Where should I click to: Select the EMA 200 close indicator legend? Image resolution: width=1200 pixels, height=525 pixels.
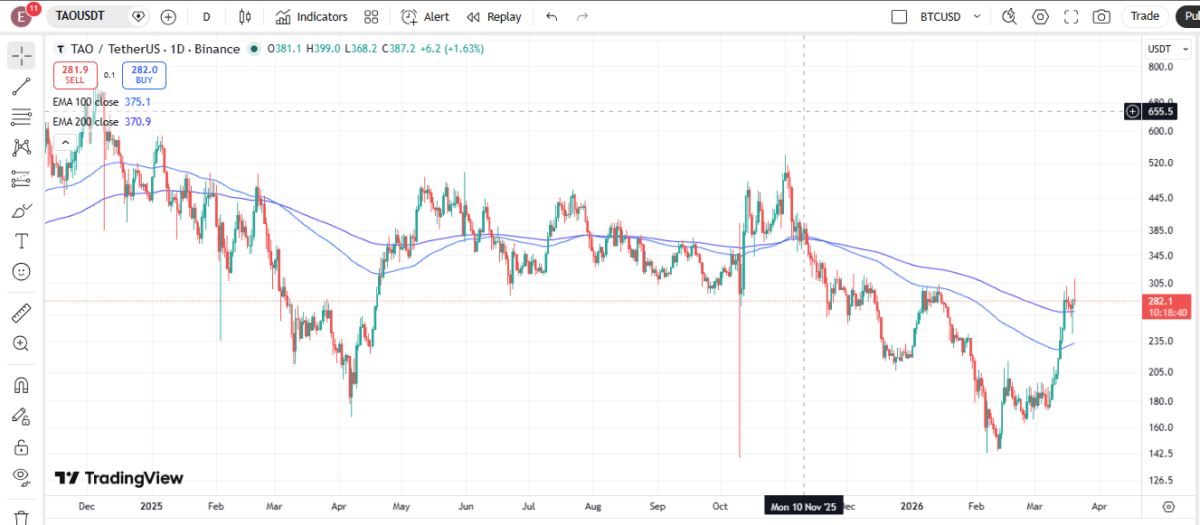(86, 122)
